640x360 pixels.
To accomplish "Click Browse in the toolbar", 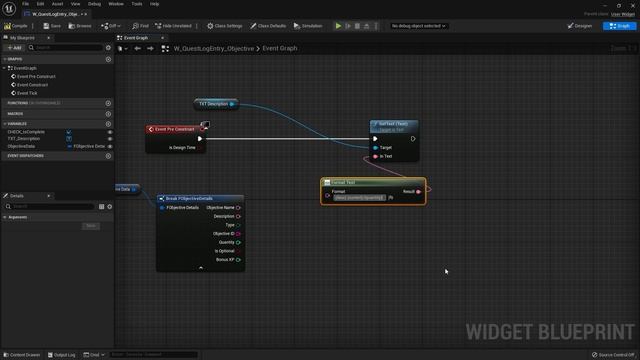I will tap(80, 26).
